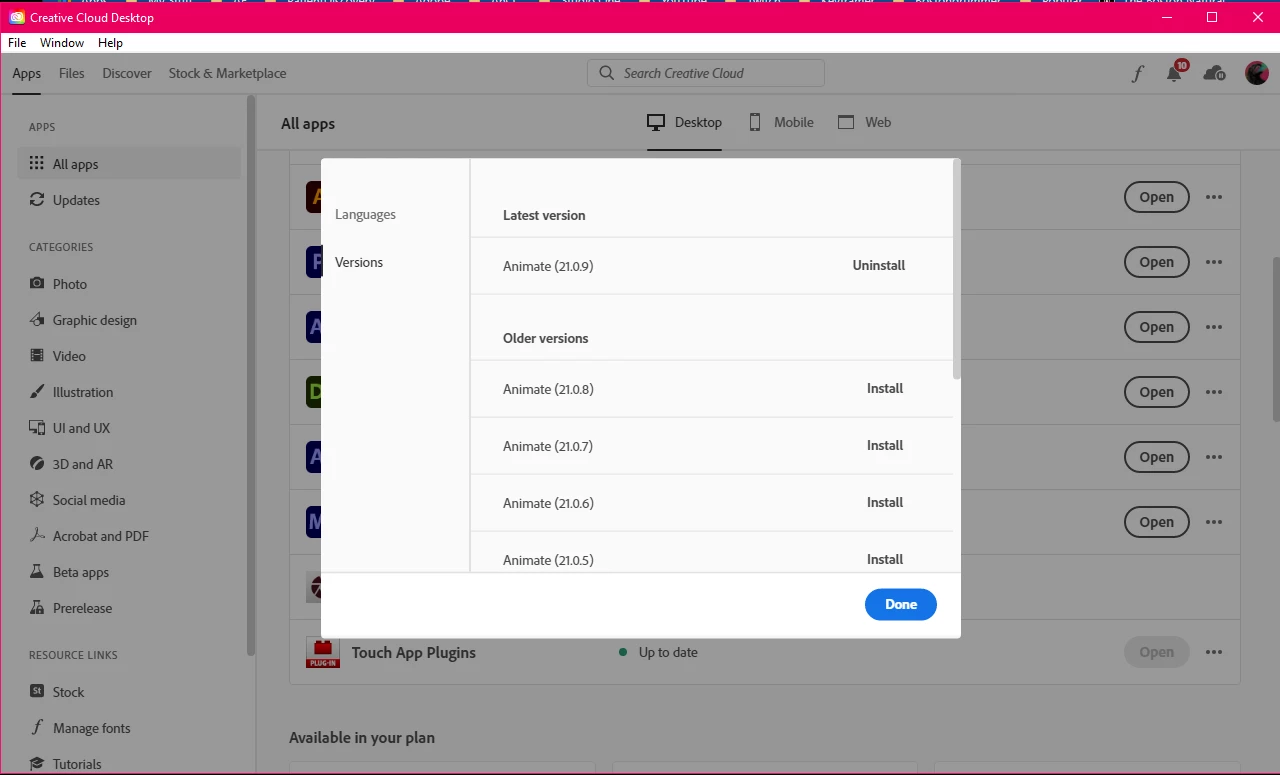
Task: Click the Updates refresh icon
Action: click(x=37, y=200)
